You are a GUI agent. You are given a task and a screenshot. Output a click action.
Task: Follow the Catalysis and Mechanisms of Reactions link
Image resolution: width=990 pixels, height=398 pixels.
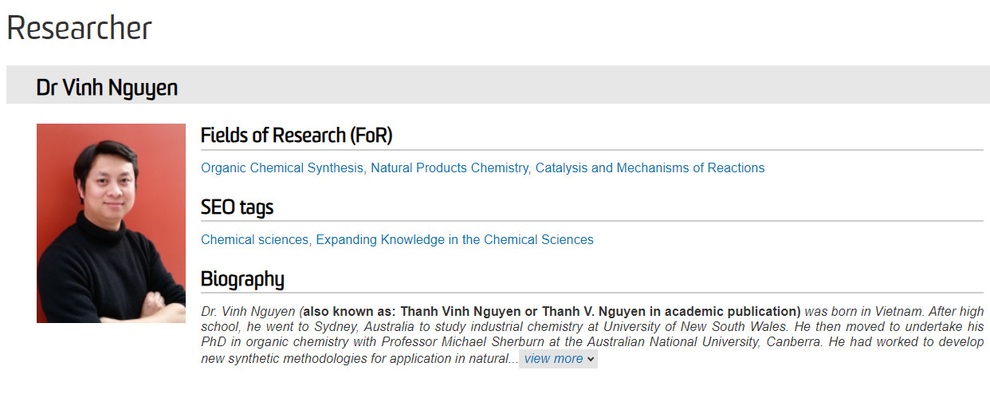tap(650, 168)
